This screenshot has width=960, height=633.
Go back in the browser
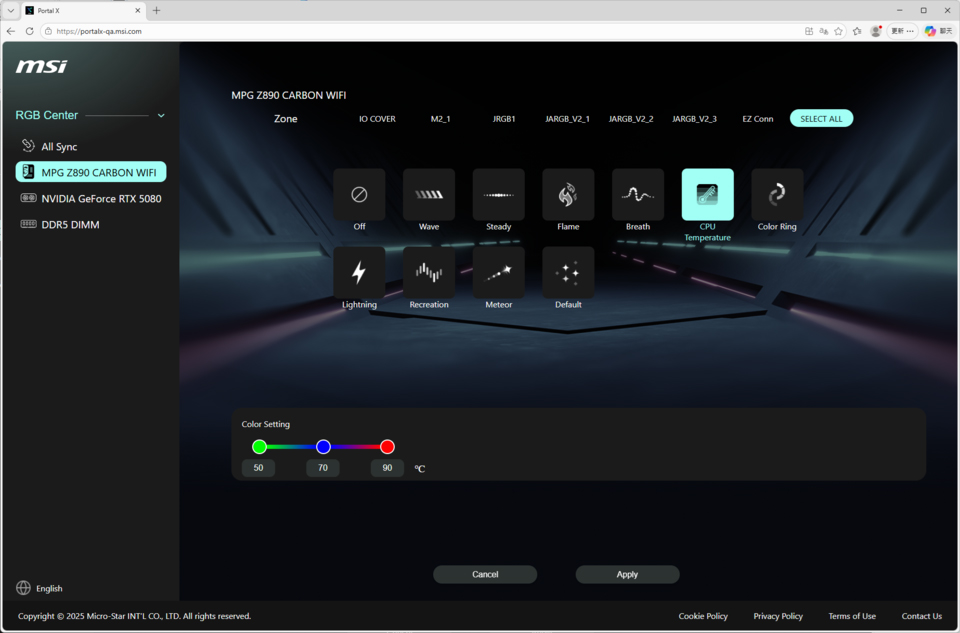pos(10,31)
